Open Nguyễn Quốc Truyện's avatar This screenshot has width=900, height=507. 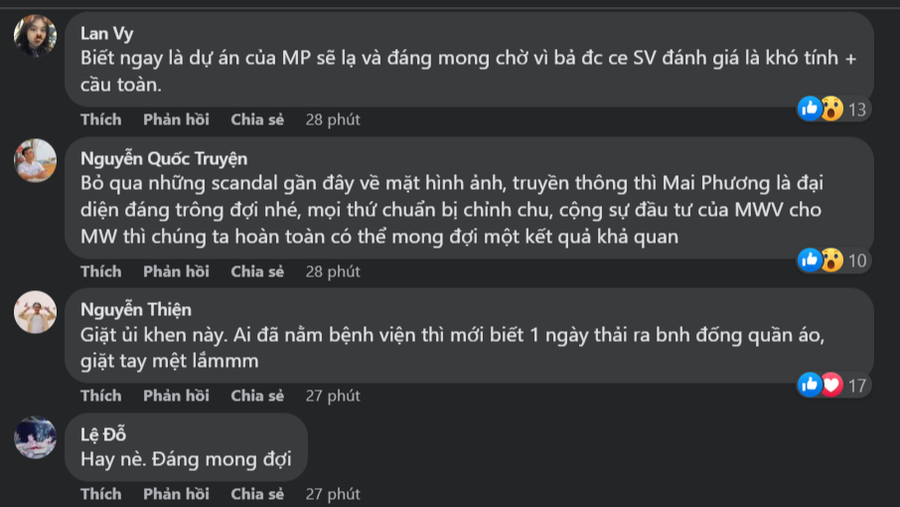[x=35, y=160]
